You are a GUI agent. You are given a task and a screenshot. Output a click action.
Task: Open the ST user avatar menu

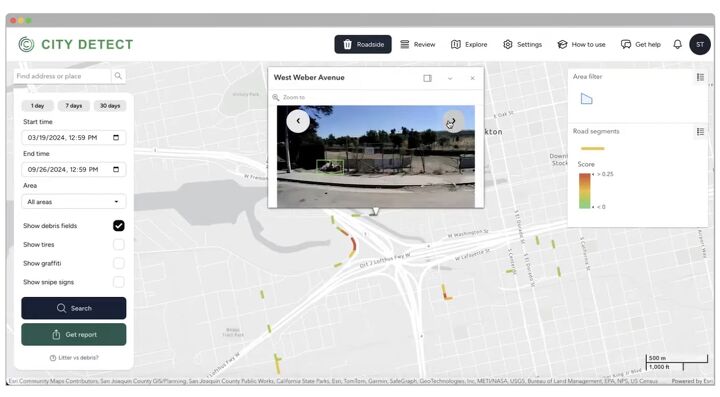click(700, 45)
